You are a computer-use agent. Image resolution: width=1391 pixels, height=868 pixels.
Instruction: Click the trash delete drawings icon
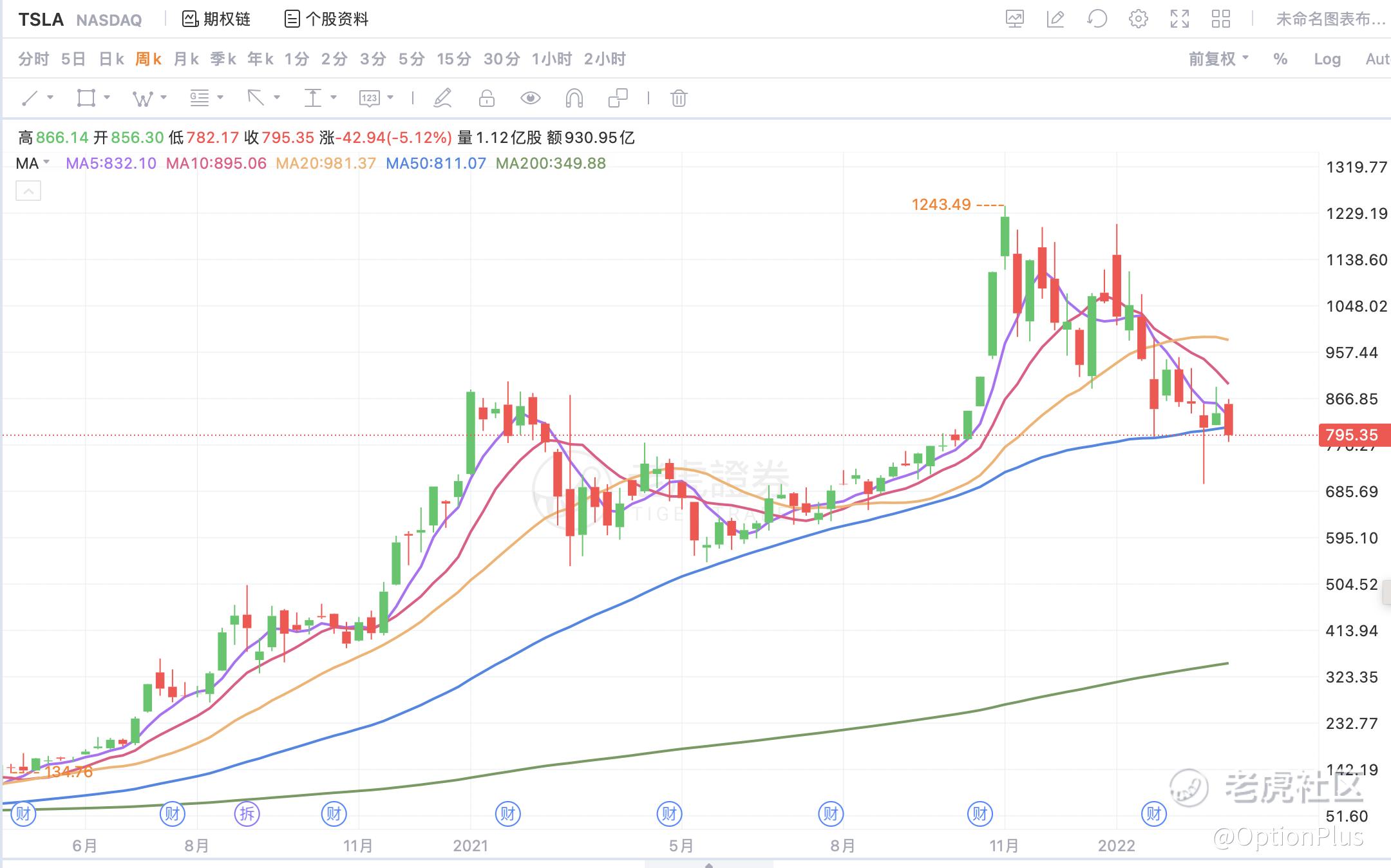[x=679, y=99]
